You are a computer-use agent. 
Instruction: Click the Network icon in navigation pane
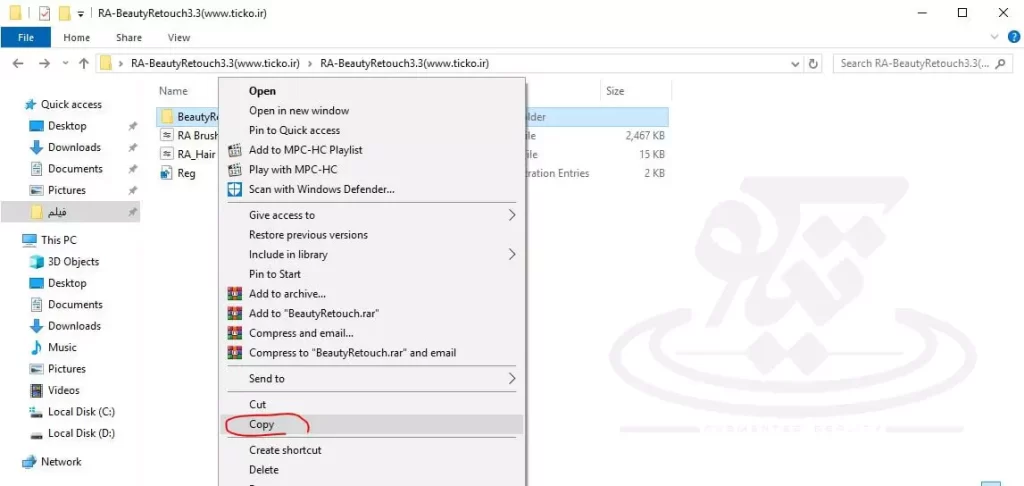(28, 462)
